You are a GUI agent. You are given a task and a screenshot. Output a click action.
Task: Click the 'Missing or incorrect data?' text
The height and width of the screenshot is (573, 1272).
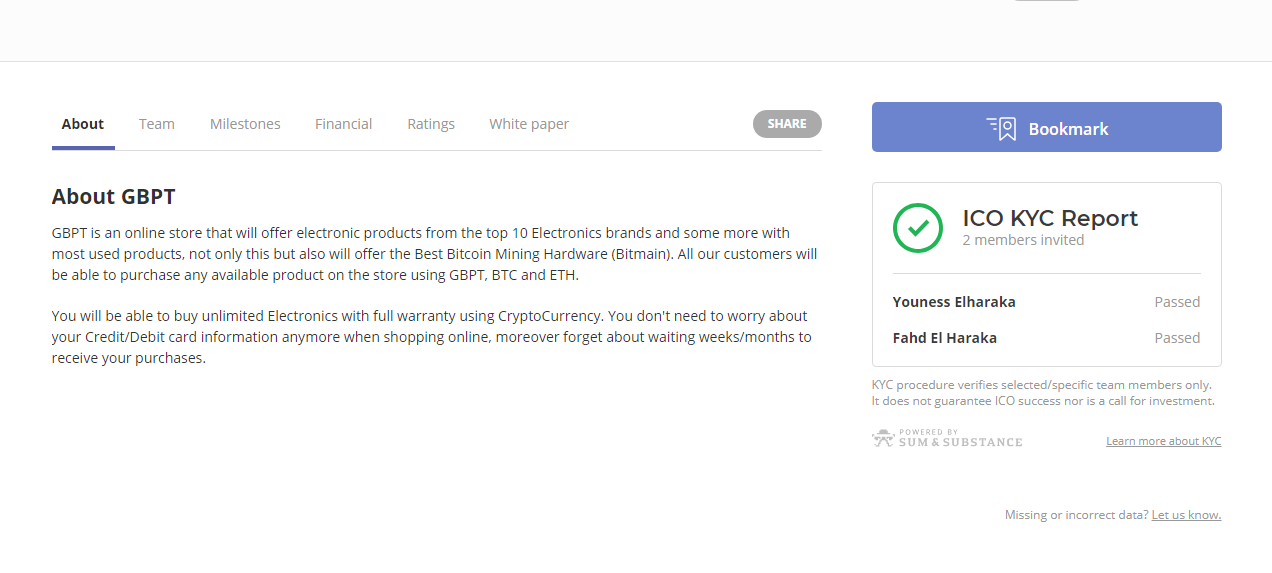pyautogui.click(x=1076, y=515)
